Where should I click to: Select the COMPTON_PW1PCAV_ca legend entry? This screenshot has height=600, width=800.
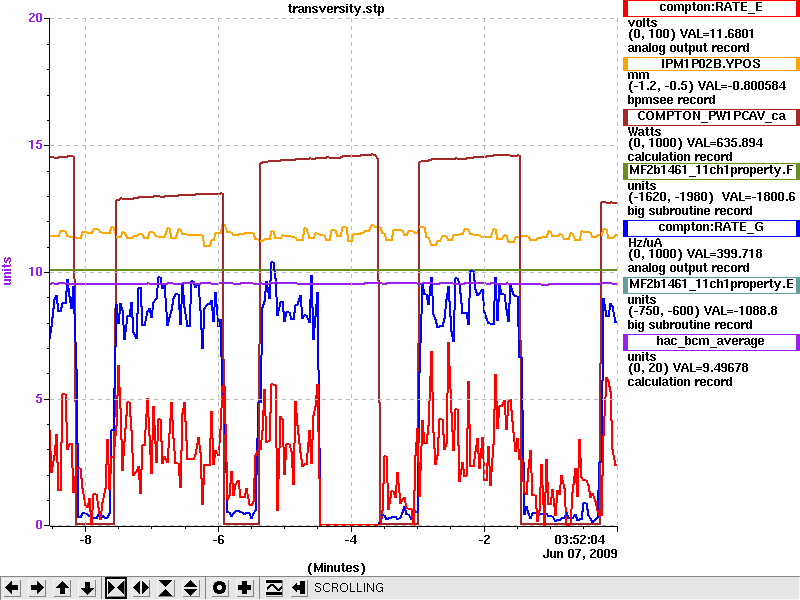click(711, 116)
